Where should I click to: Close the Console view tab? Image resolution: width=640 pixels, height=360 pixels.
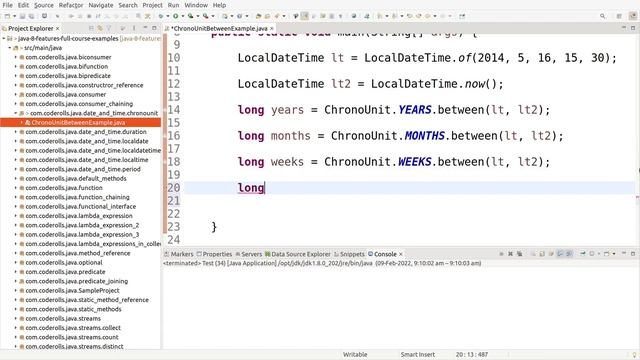[400, 254]
